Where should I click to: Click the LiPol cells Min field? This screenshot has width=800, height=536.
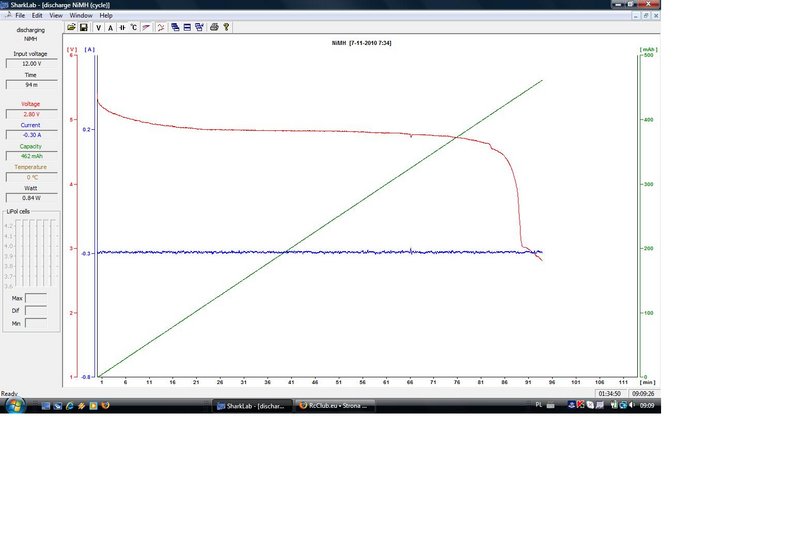[x=36, y=323]
